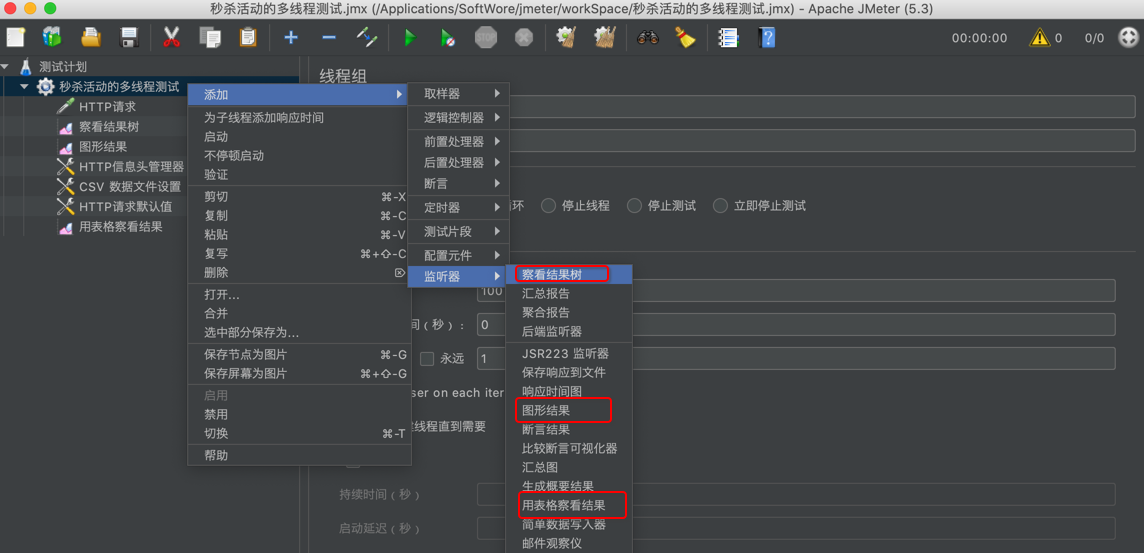
Task: Select HTTP信息头管理器 tree item
Action: pyautogui.click(x=131, y=166)
